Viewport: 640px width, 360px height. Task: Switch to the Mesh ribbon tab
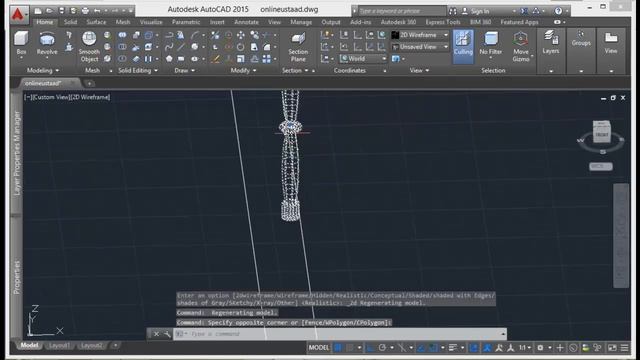123,22
